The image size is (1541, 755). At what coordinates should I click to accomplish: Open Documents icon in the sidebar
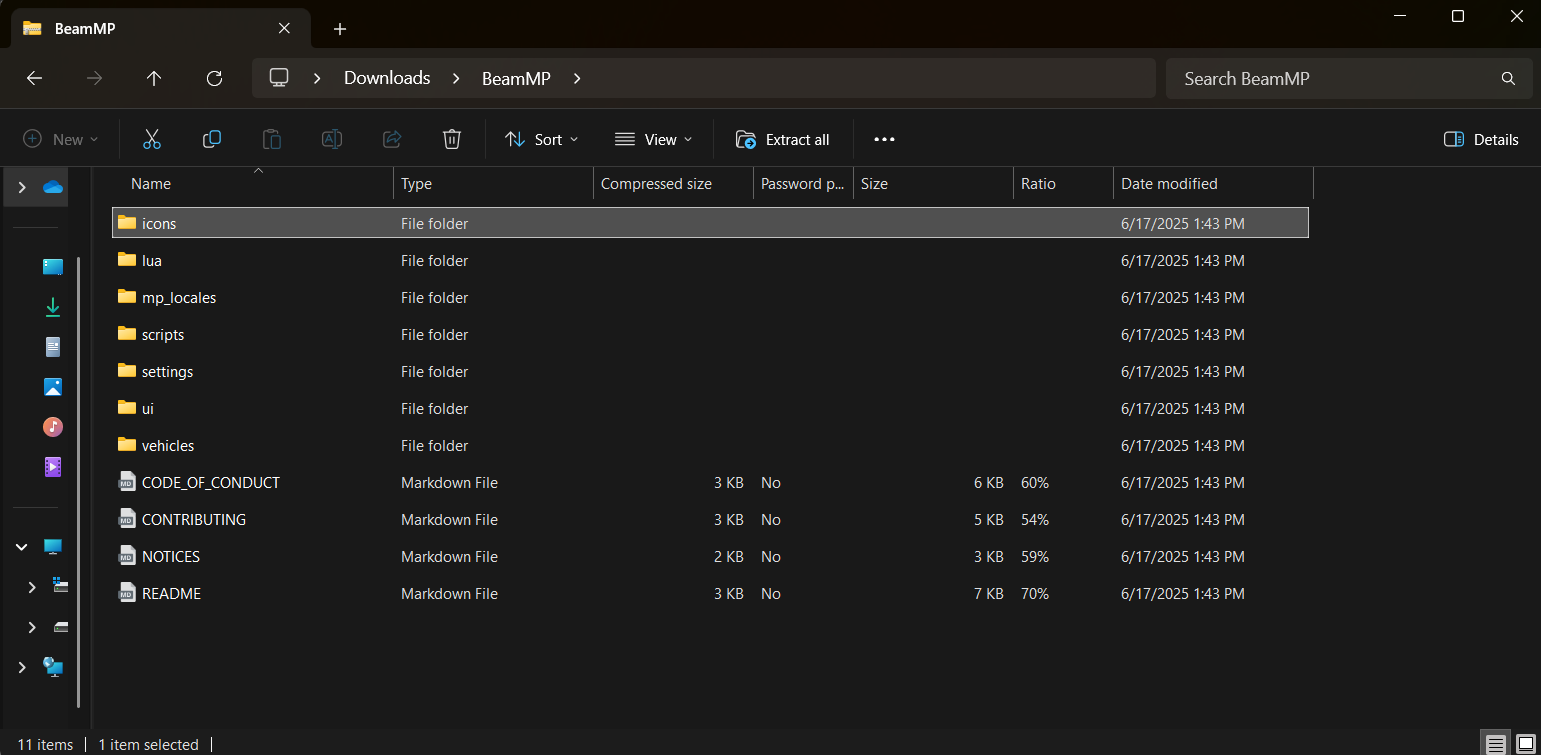[x=53, y=347]
